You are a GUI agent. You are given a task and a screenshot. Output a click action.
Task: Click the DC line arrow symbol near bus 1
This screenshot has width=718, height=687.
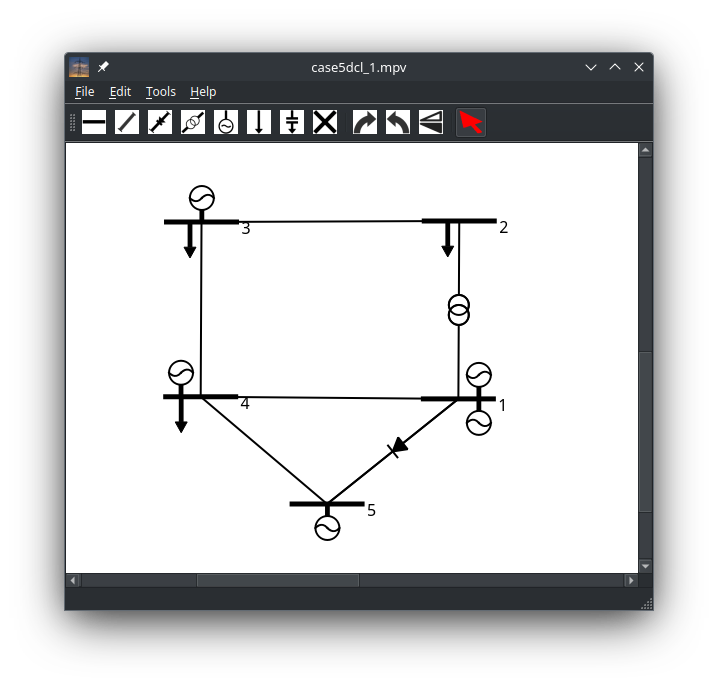tap(398, 447)
